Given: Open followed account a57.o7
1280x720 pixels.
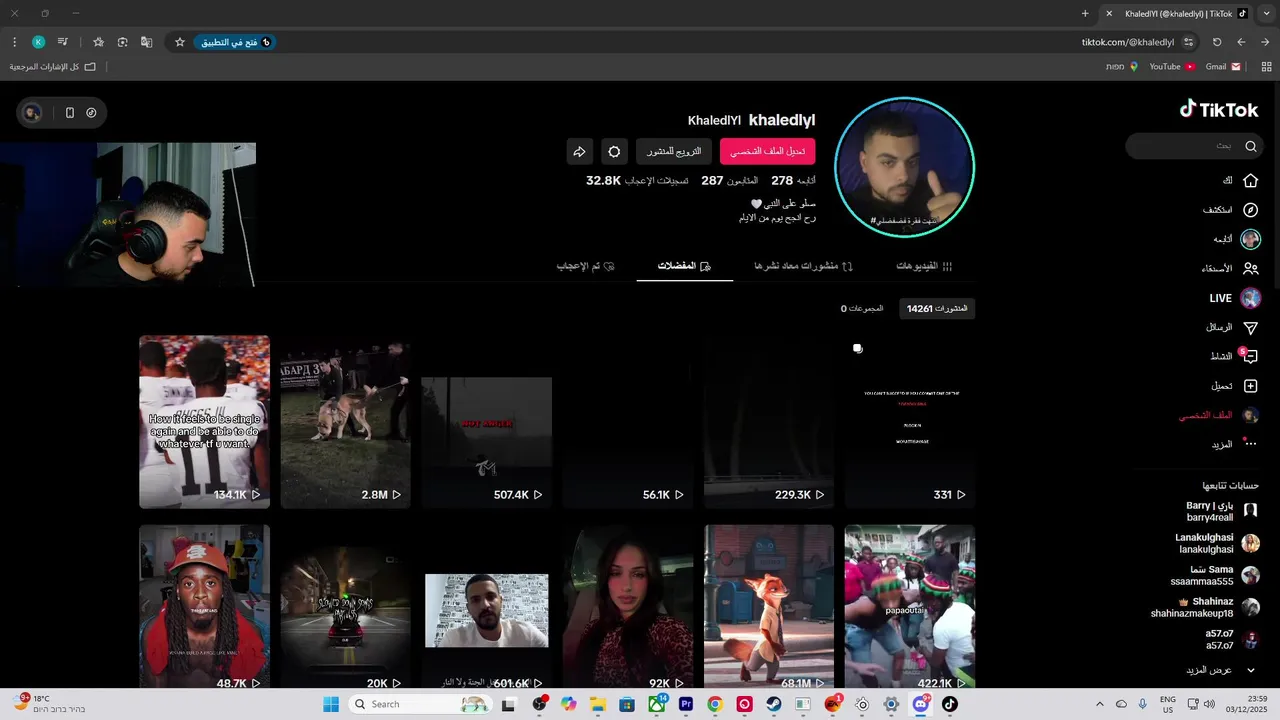Looking at the screenshot, I should pyautogui.click(x=1231, y=639).
